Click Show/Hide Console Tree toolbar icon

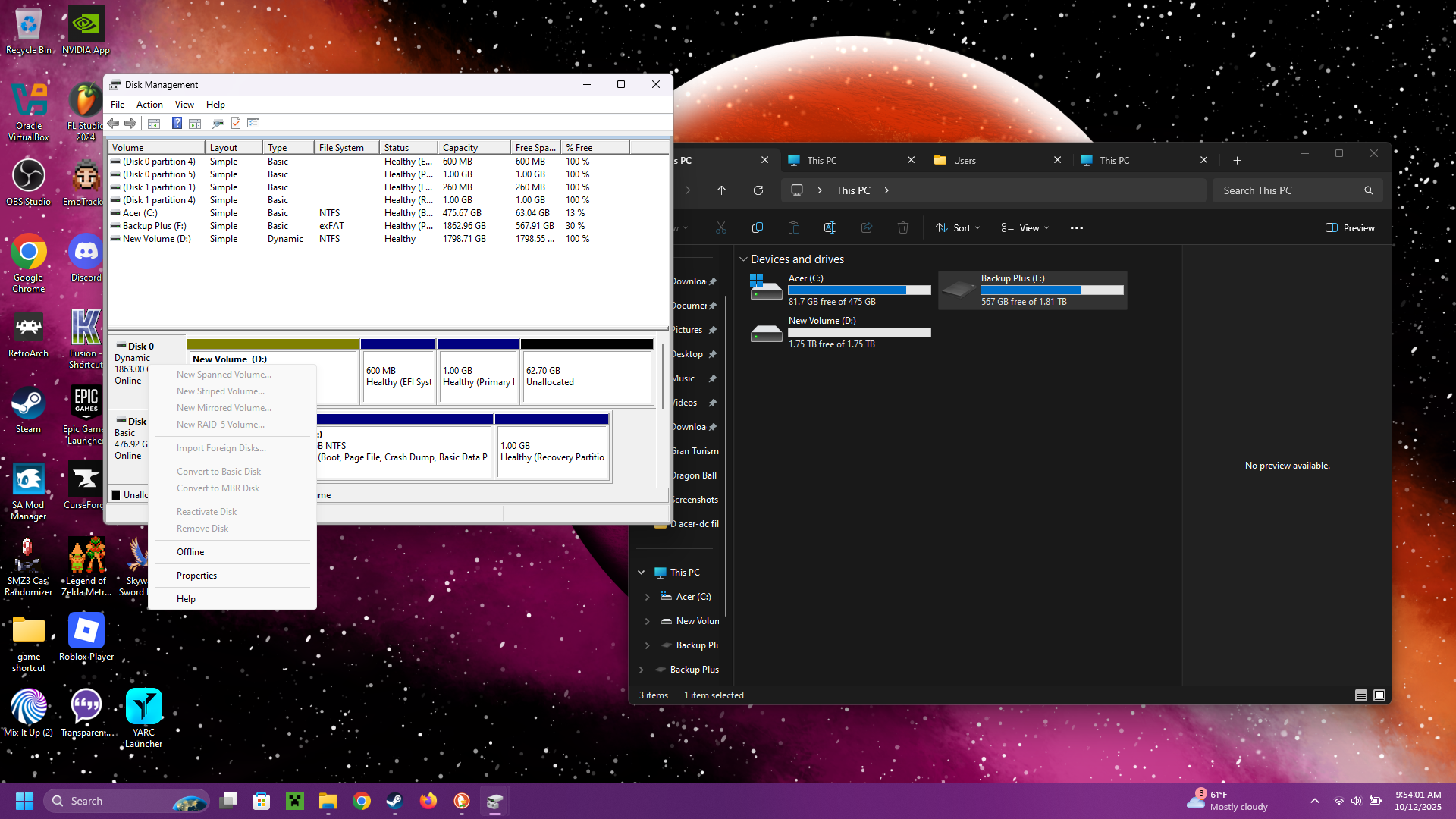tap(154, 123)
